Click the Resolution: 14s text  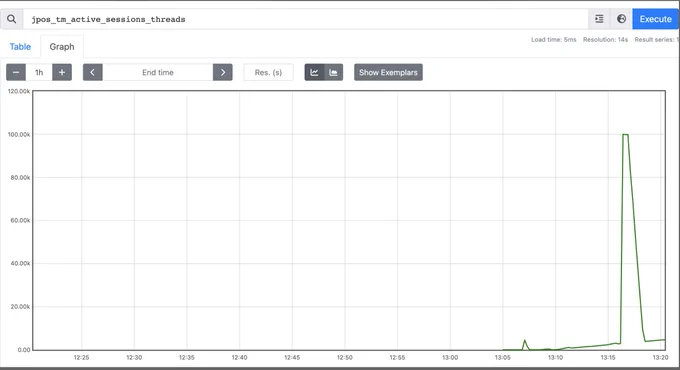[605, 39]
